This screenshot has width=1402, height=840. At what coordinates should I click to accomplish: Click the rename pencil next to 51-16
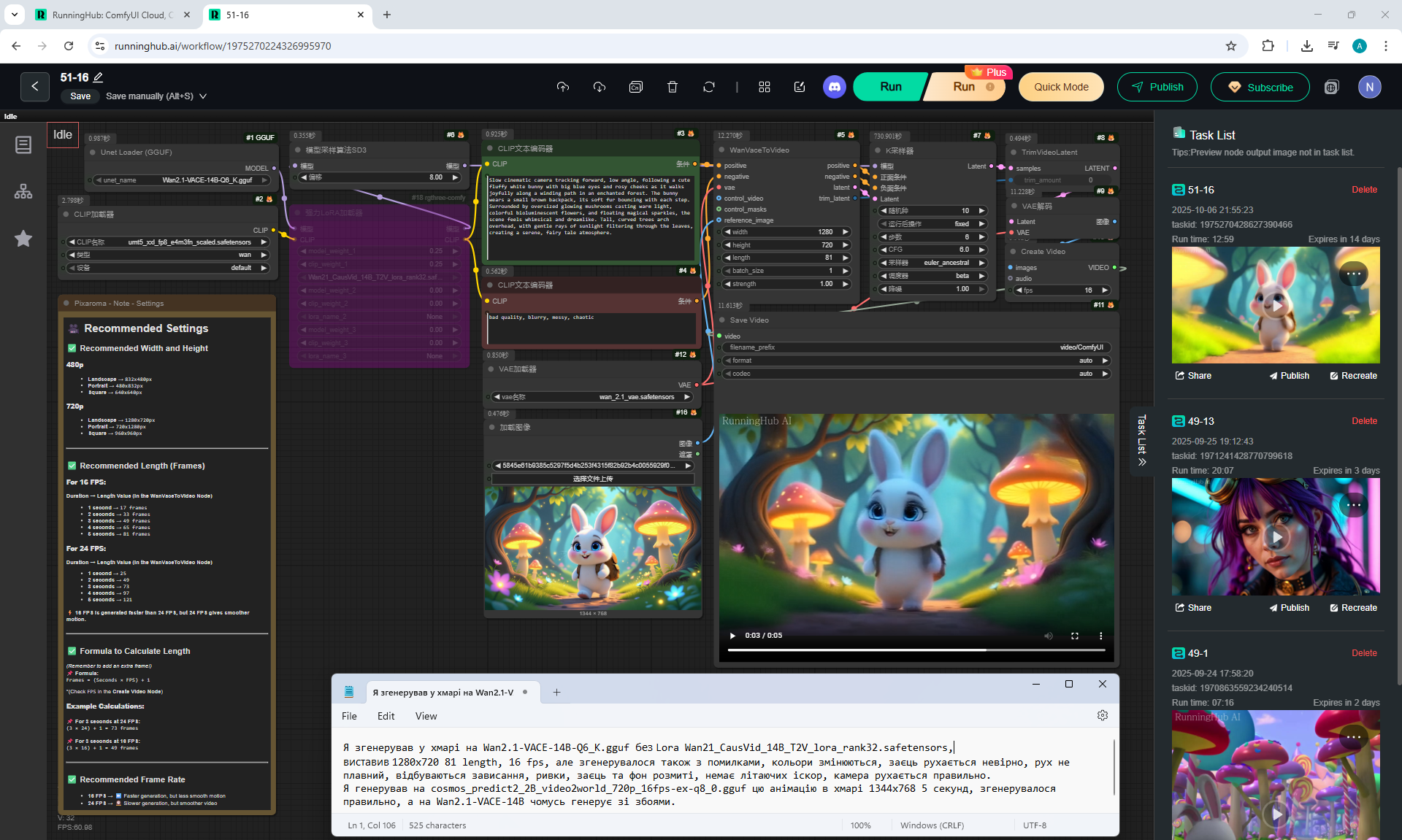[x=99, y=77]
